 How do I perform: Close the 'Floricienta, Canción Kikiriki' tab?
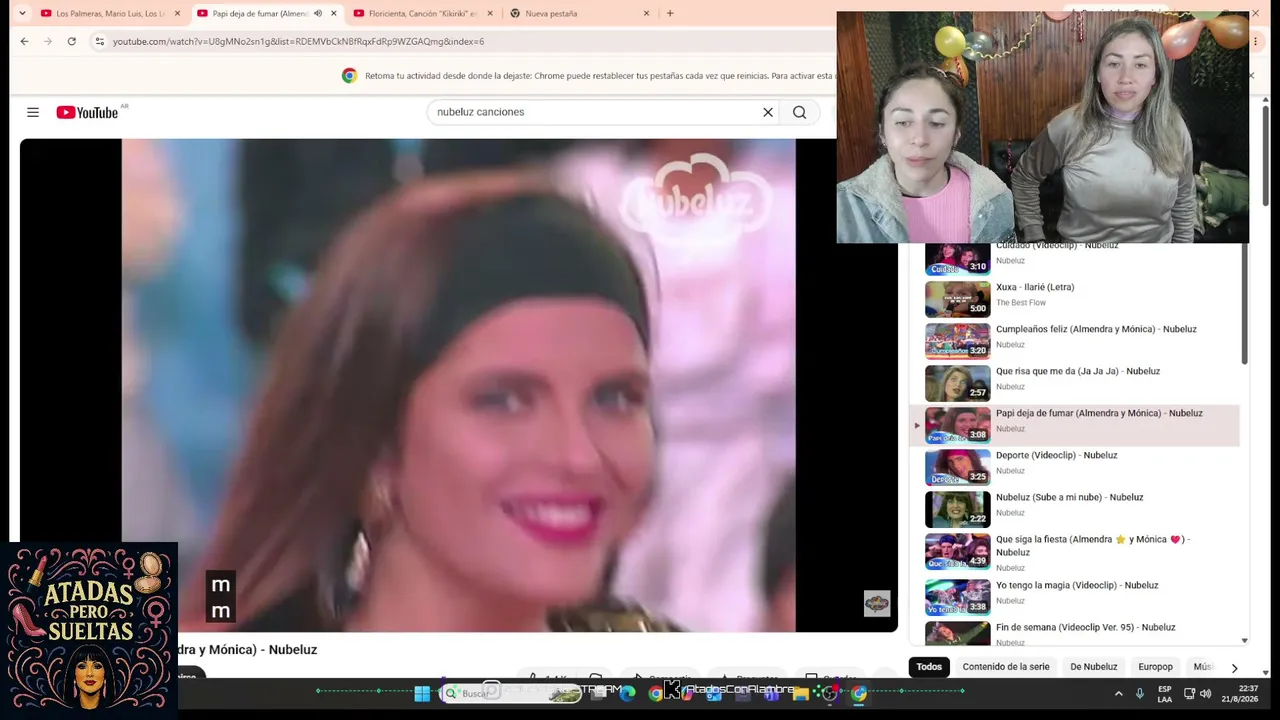(490, 13)
